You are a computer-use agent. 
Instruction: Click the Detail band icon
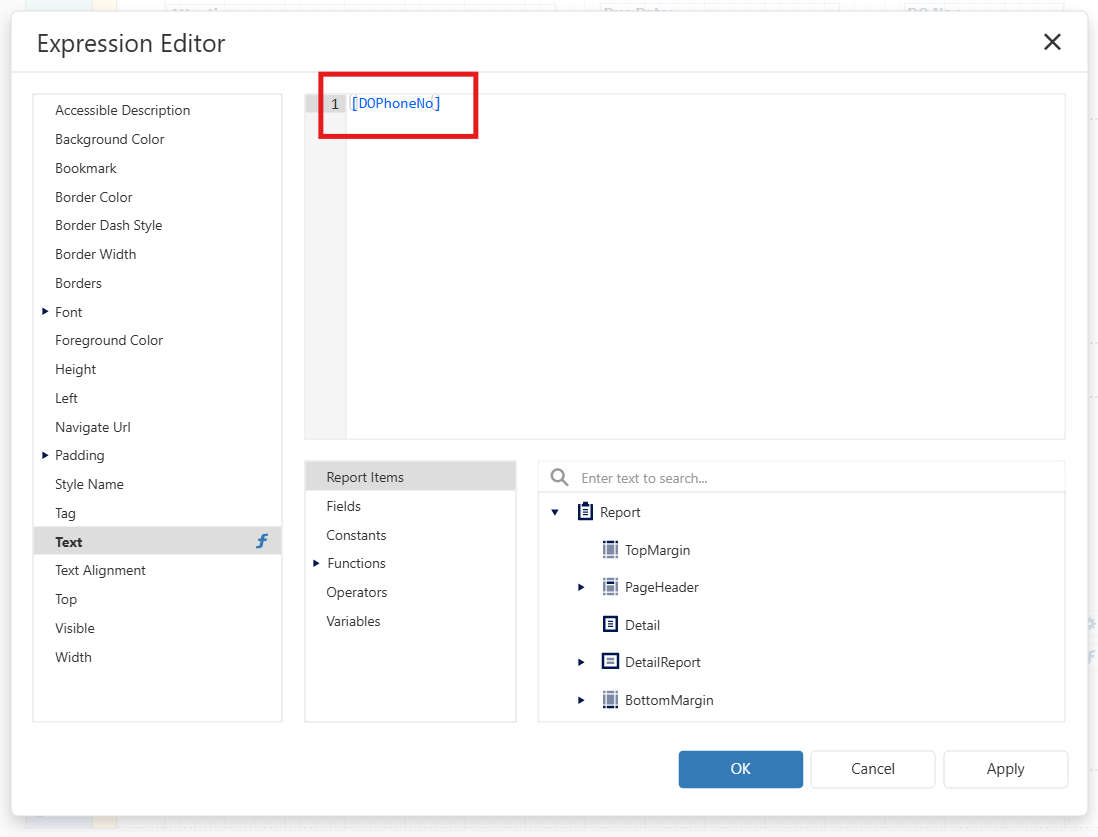[610, 625]
